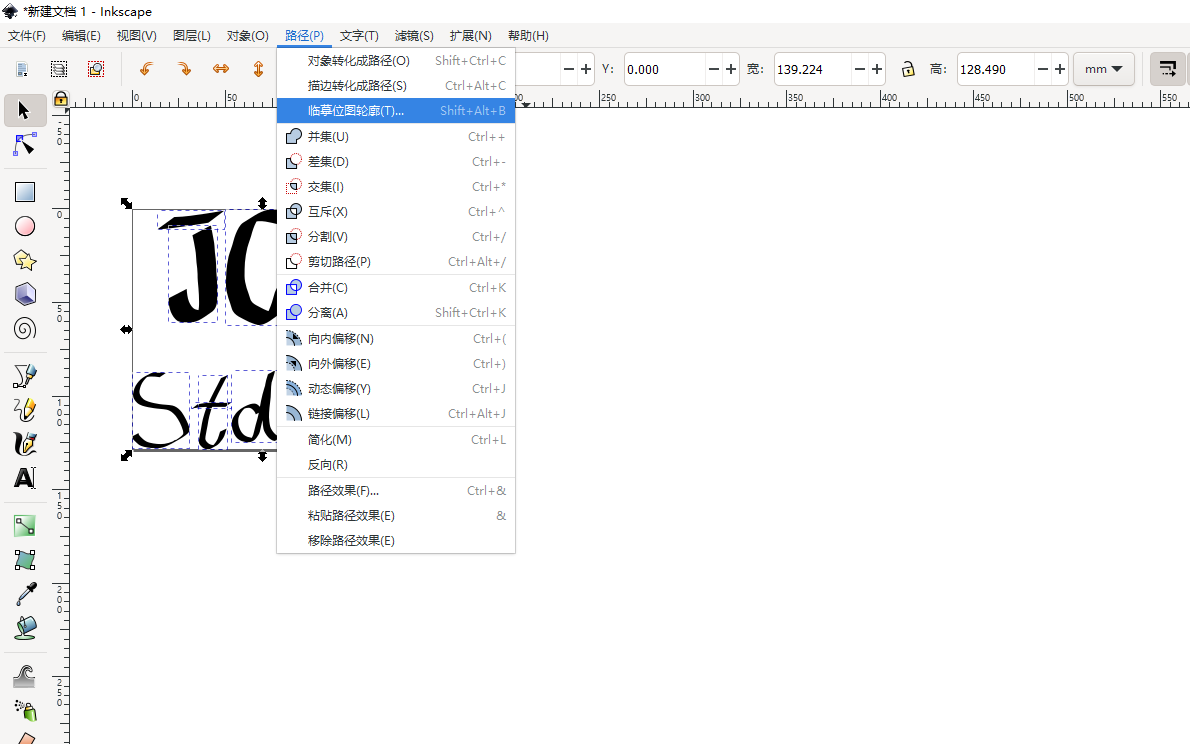Open the 扩展(N) menu
Viewport: 1190px width, 744px height.
[471, 36]
